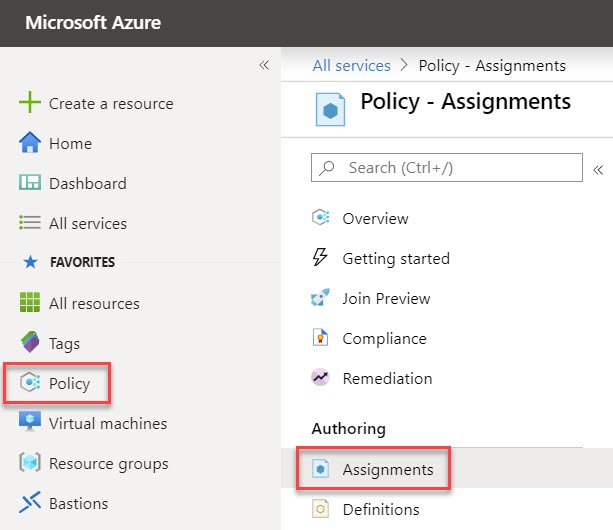Click the green plus Create a resource icon
The height and width of the screenshot is (530, 613).
coord(31,103)
